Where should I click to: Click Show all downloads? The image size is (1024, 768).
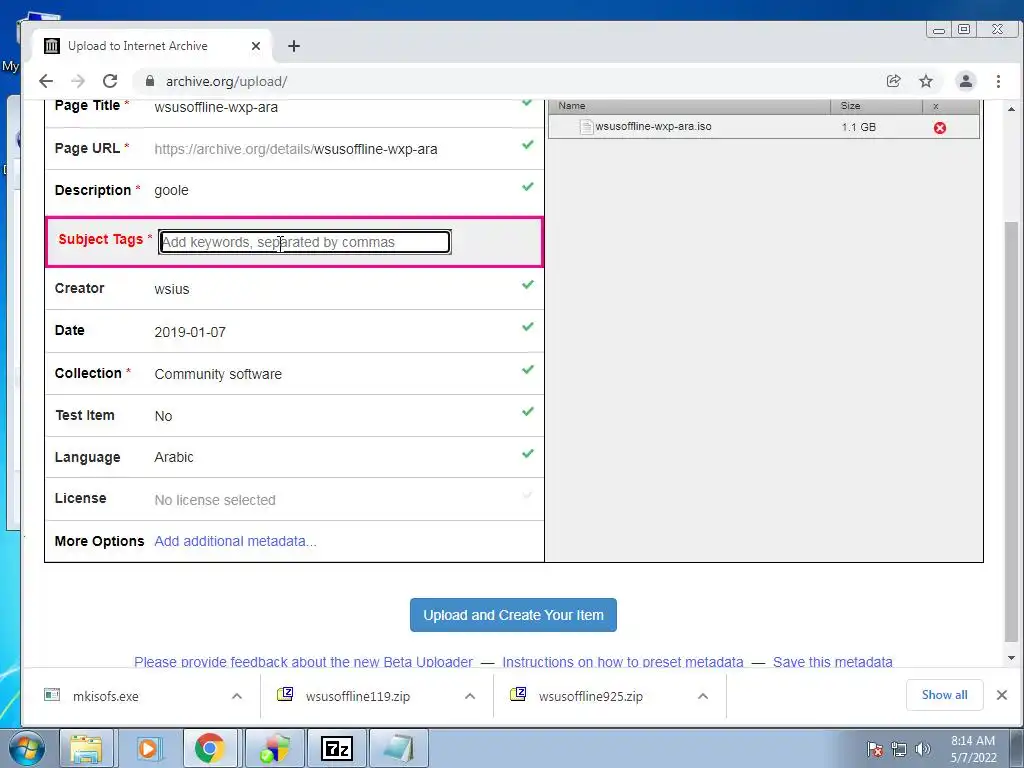pyautogui.click(x=944, y=695)
